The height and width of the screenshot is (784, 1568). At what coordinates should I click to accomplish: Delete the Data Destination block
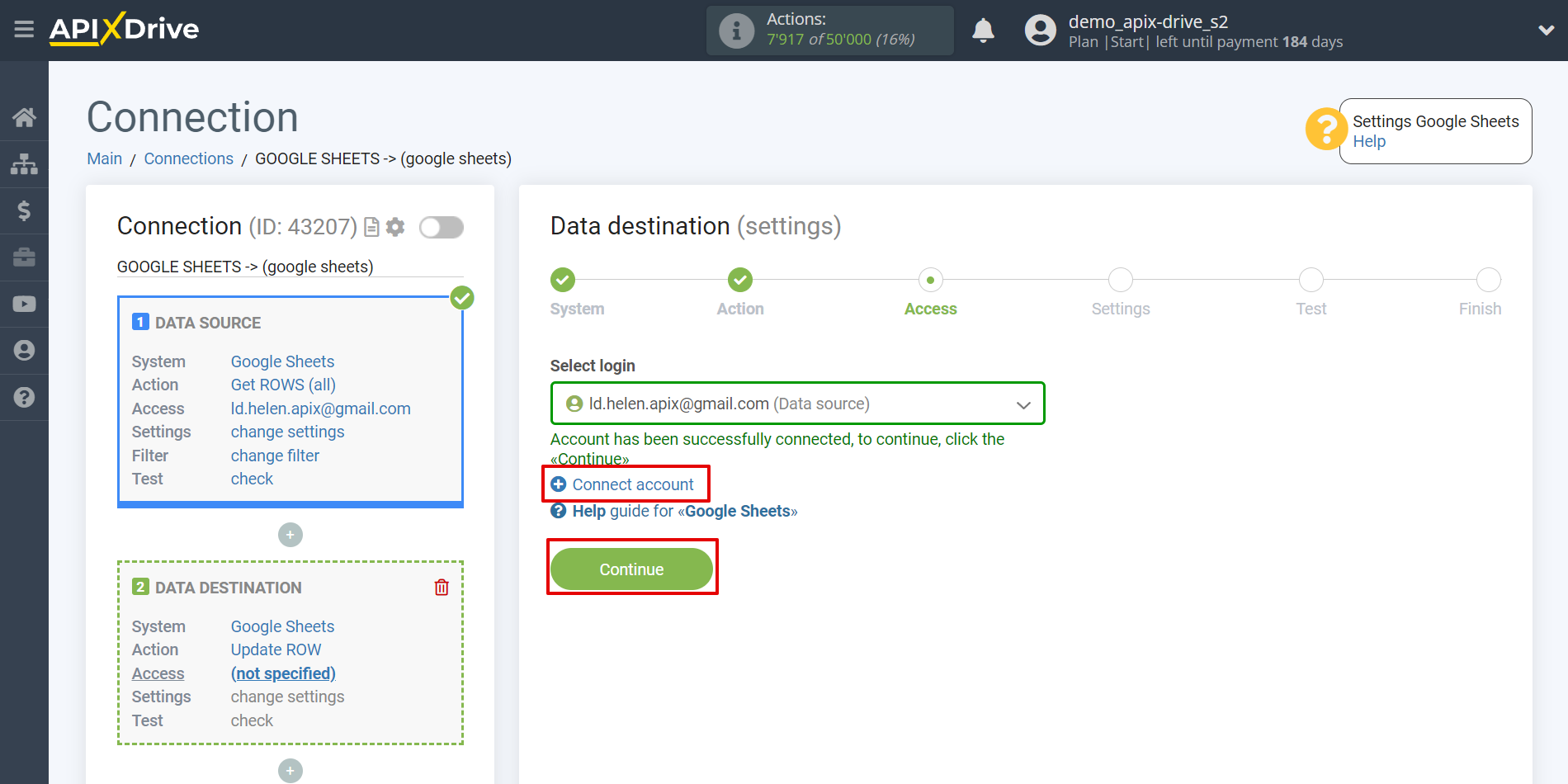coord(442,587)
